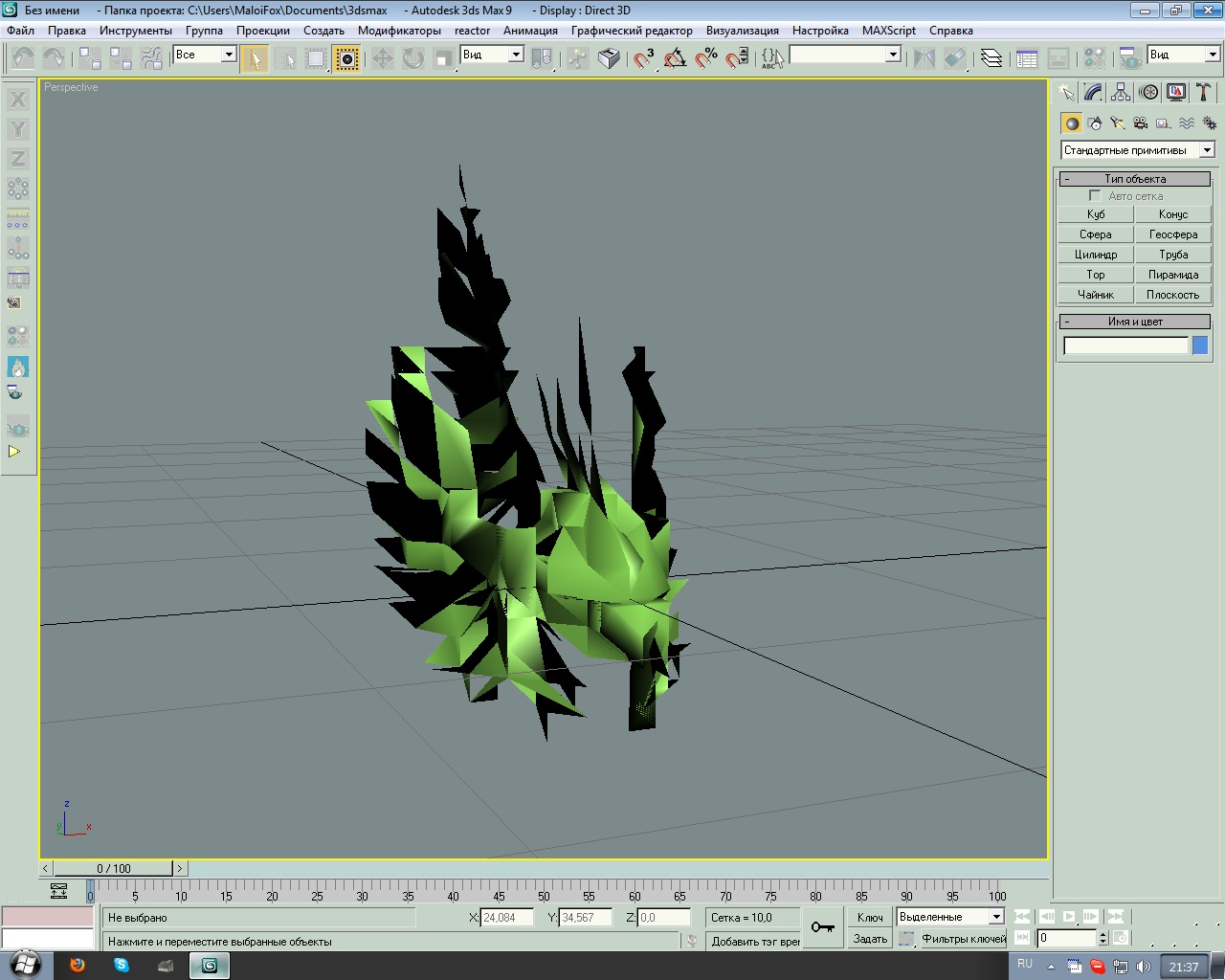Open the Display panel tab
Screen dimensions: 1225x980
pyautogui.click(x=1176, y=93)
